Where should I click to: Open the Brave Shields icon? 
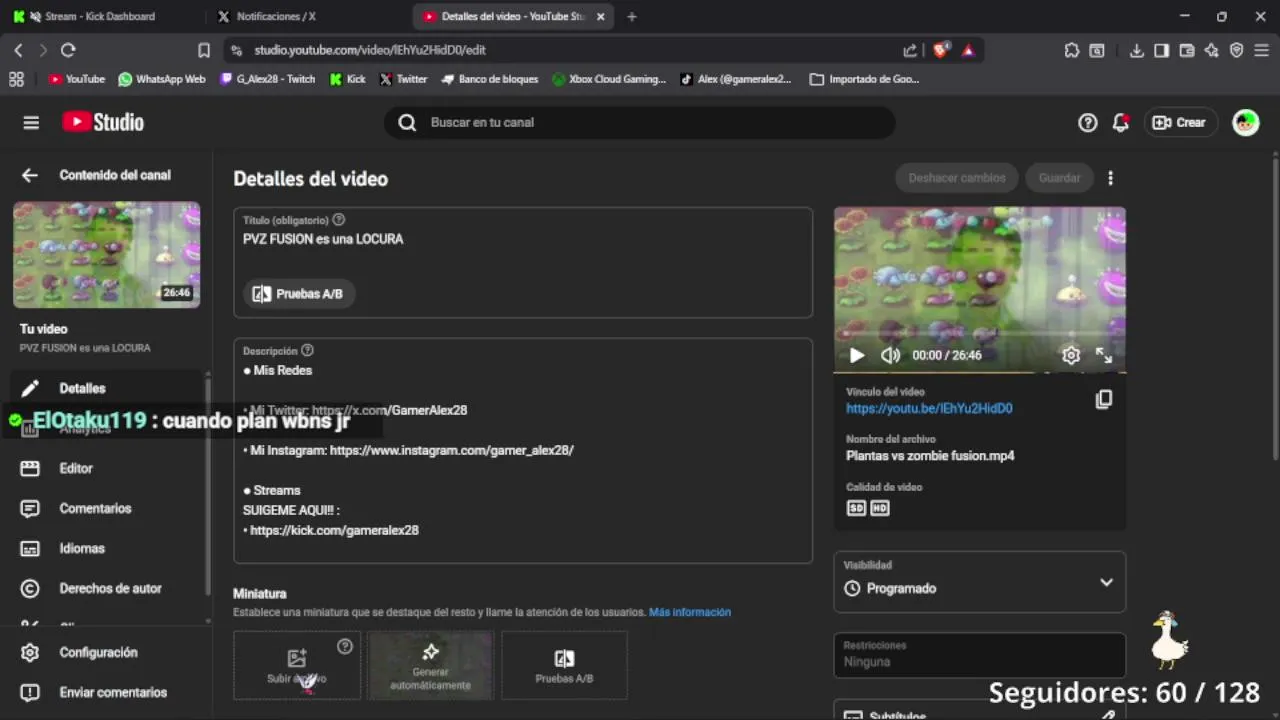pos(940,50)
